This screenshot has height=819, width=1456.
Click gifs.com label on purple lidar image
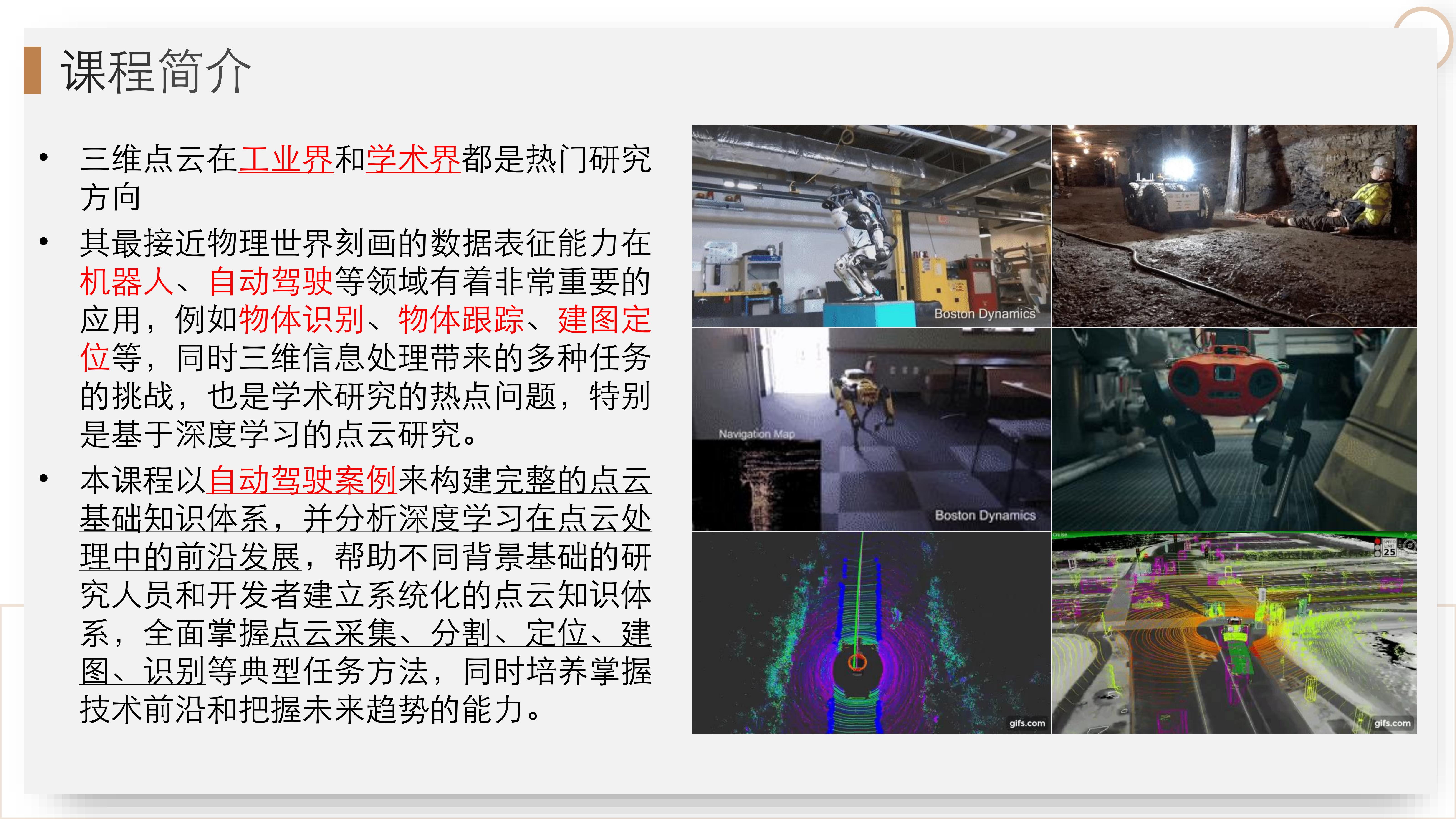coord(1027,723)
